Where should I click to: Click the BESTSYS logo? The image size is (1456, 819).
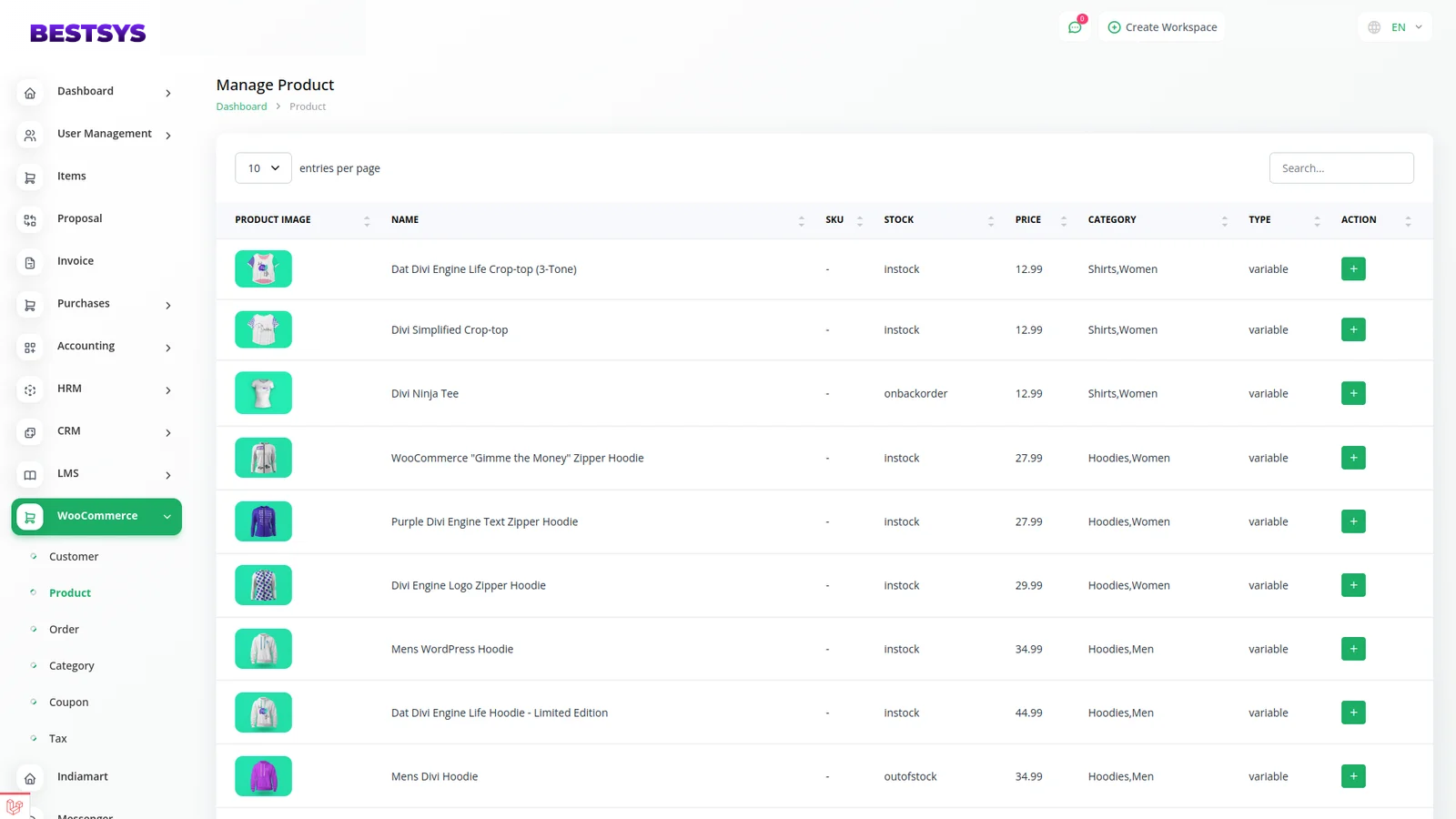[x=88, y=34]
